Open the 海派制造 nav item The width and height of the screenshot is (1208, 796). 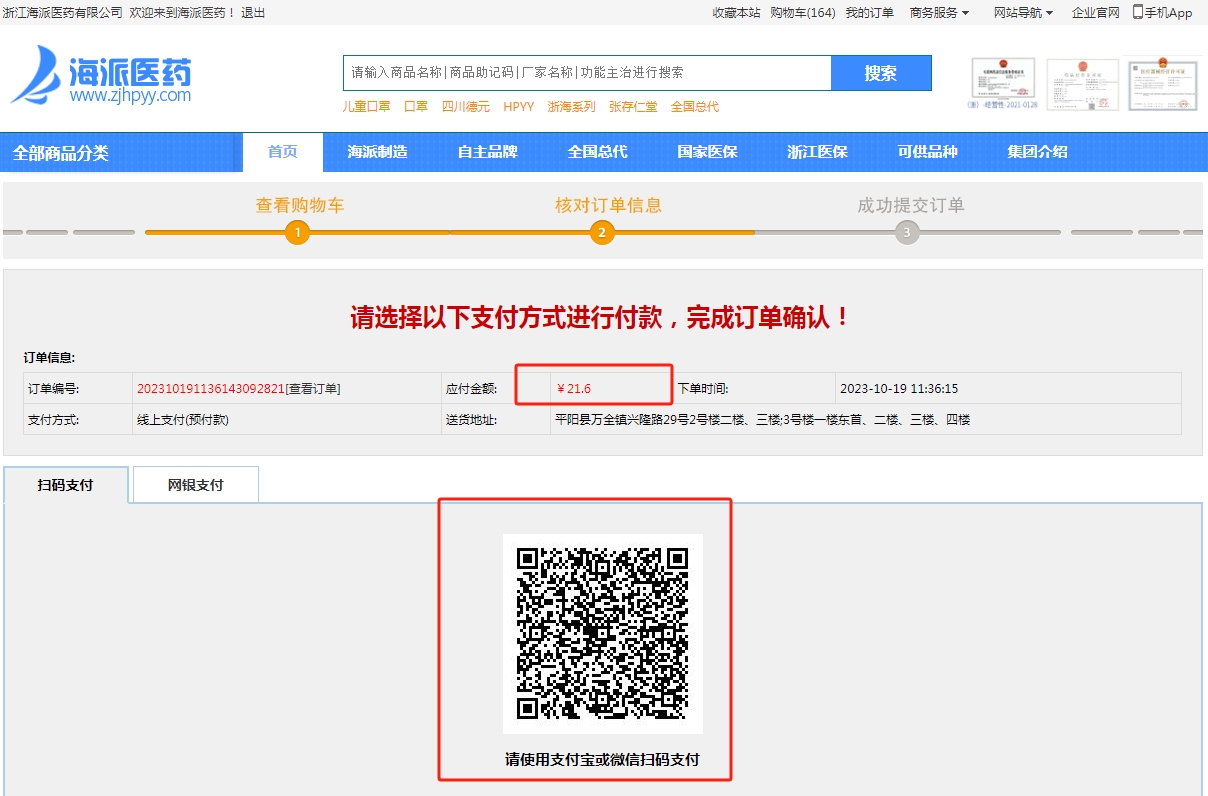coord(377,152)
